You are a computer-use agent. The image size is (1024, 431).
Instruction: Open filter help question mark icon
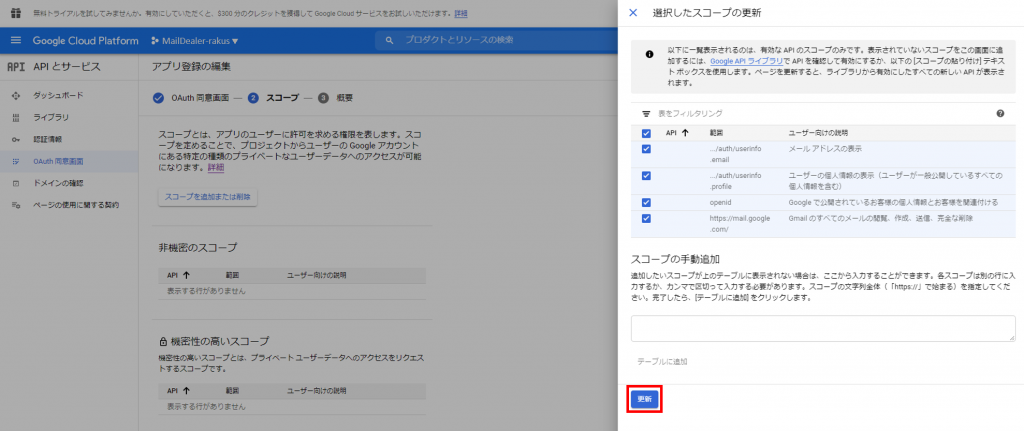(1000, 114)
